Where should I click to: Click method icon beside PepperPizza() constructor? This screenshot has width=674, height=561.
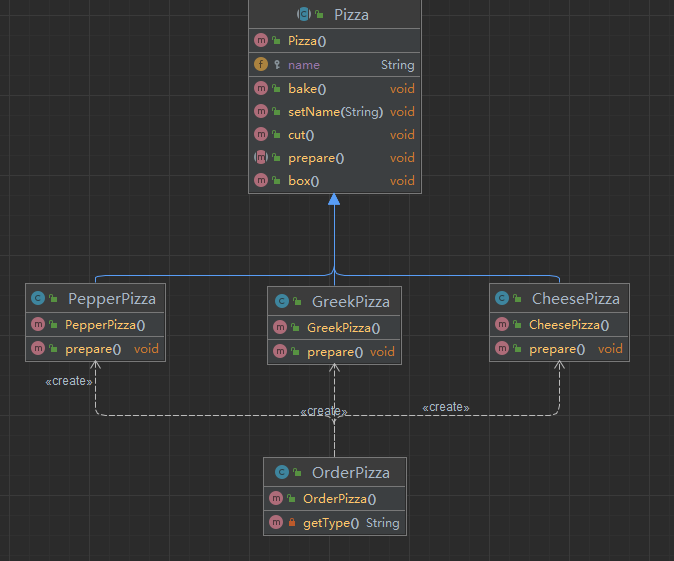coord(38,324)
